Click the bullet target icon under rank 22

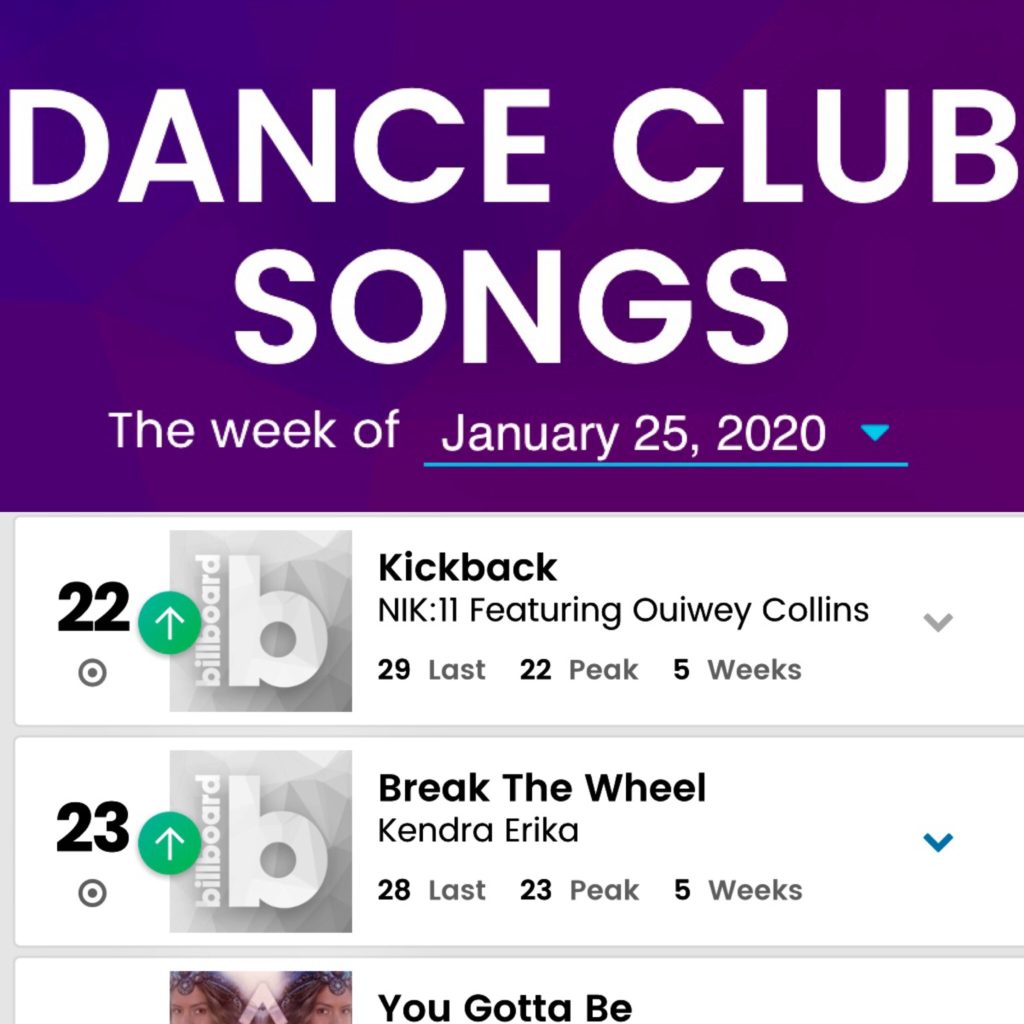pyautogui.click(x=92, y=672)
